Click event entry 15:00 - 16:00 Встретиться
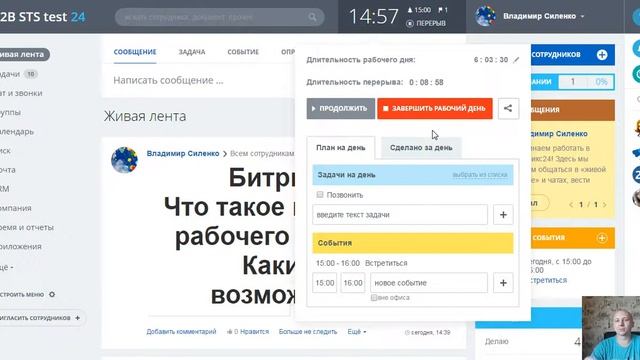 pyautogui.click(x=362, y=263)
